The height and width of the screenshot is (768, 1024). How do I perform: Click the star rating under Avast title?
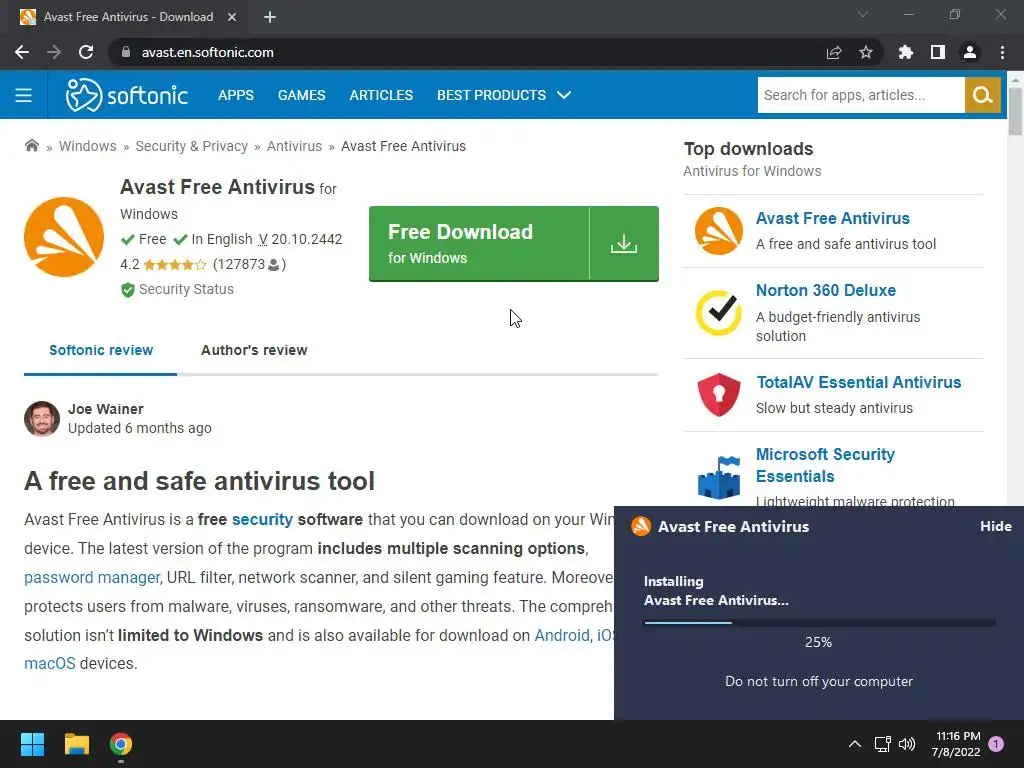174,264
